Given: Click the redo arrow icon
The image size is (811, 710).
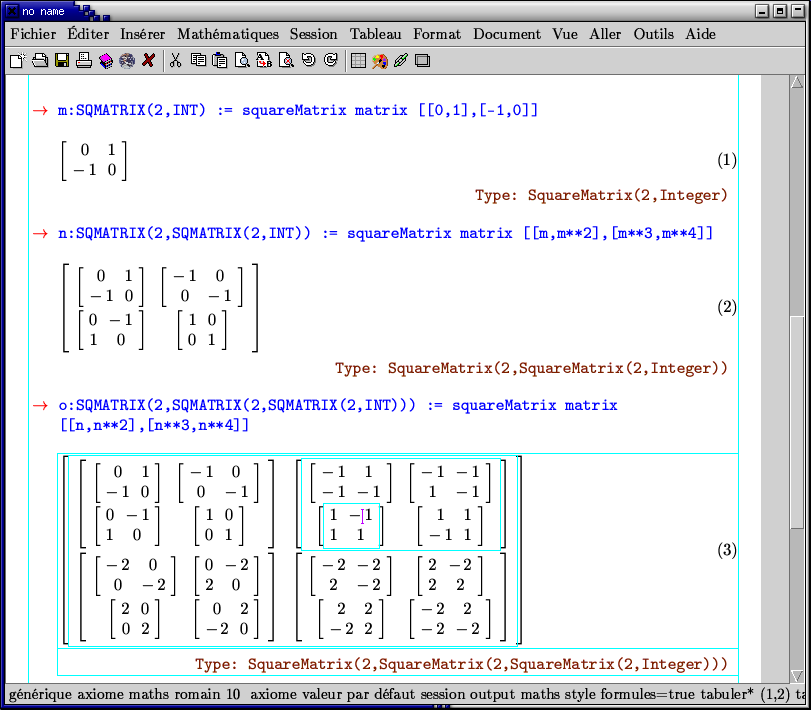Looking at the screenshot, I should 330,60.
